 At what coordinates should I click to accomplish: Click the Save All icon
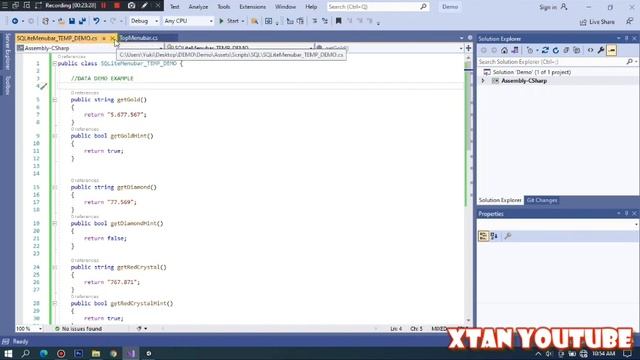tap(82, 21)
